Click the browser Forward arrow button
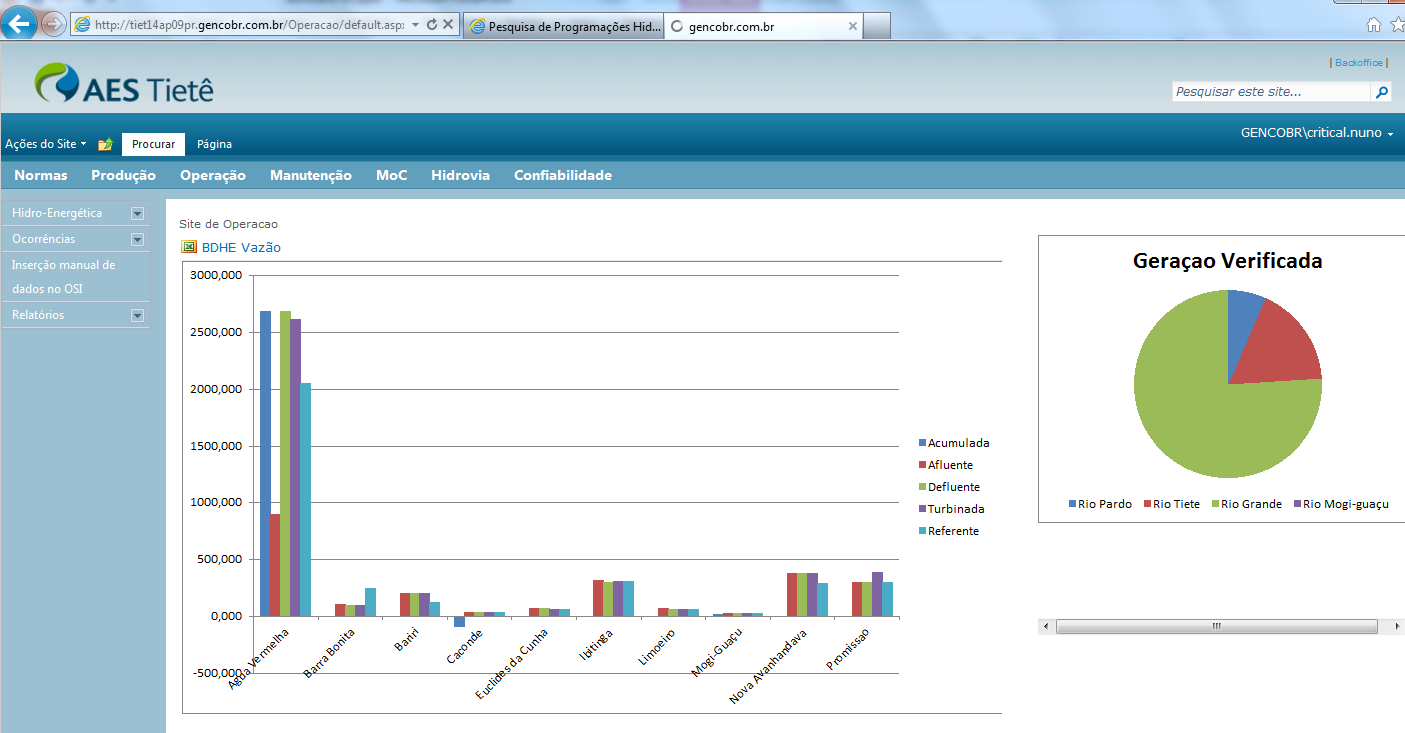1405x733 pixels. (53, 24)
